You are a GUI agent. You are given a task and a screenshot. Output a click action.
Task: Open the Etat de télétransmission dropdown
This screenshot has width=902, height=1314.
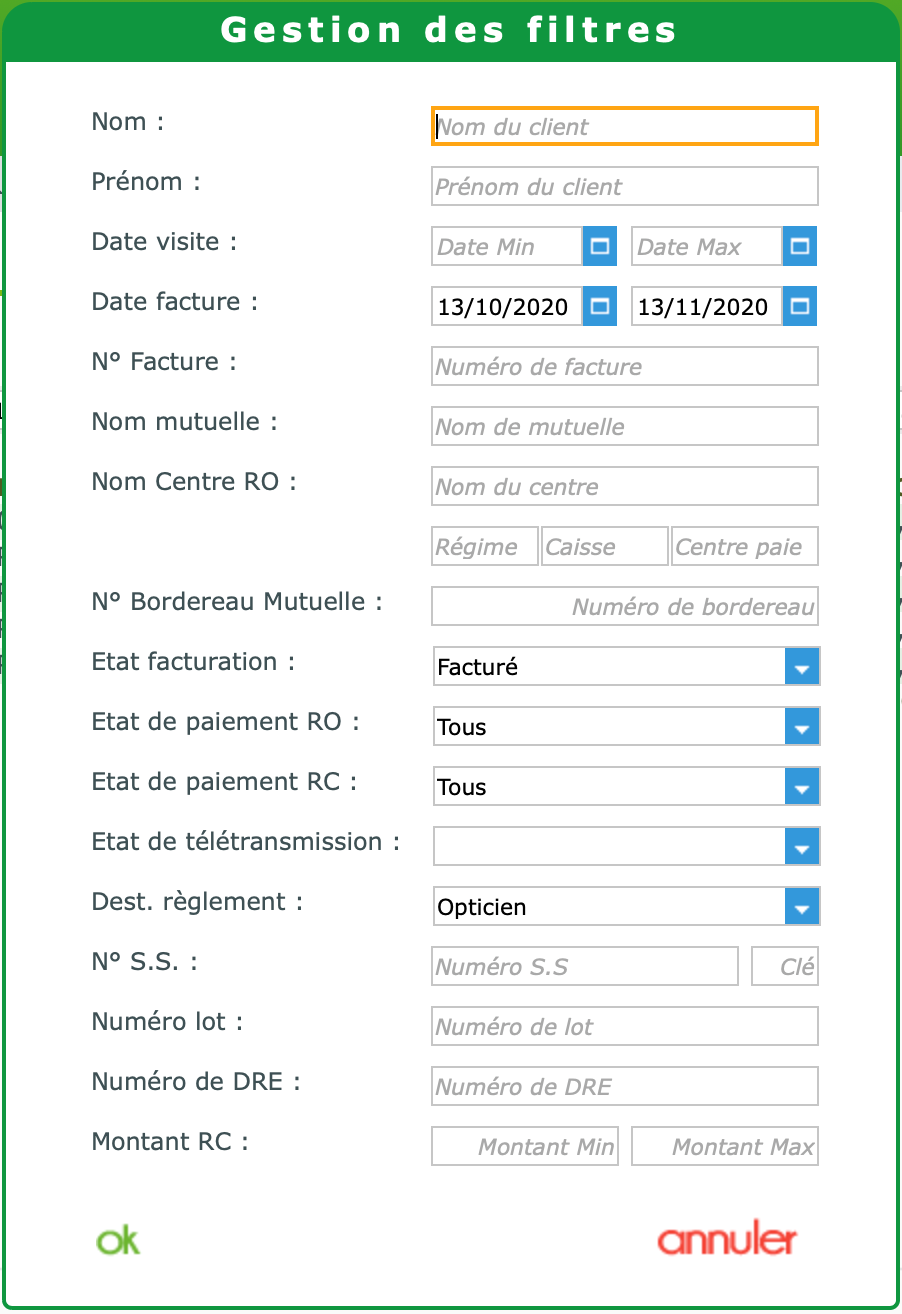[x=801, y=847]
